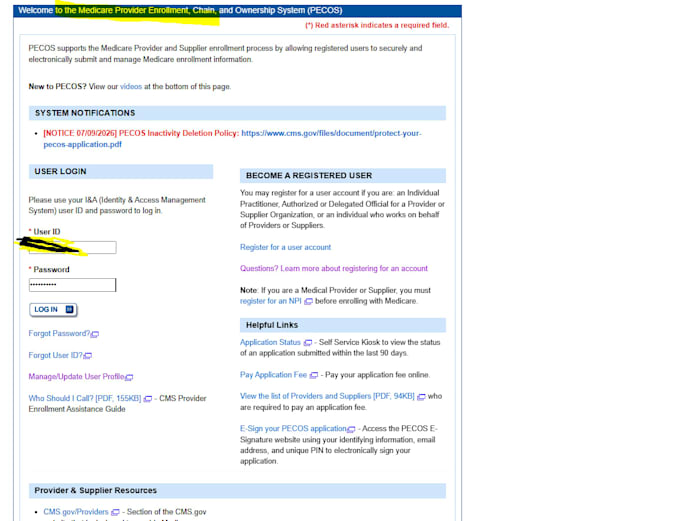Click the external-link icon after E-Sign your PECOS application
The height and width of the screenshot is (521, 680).
[351, 429]
